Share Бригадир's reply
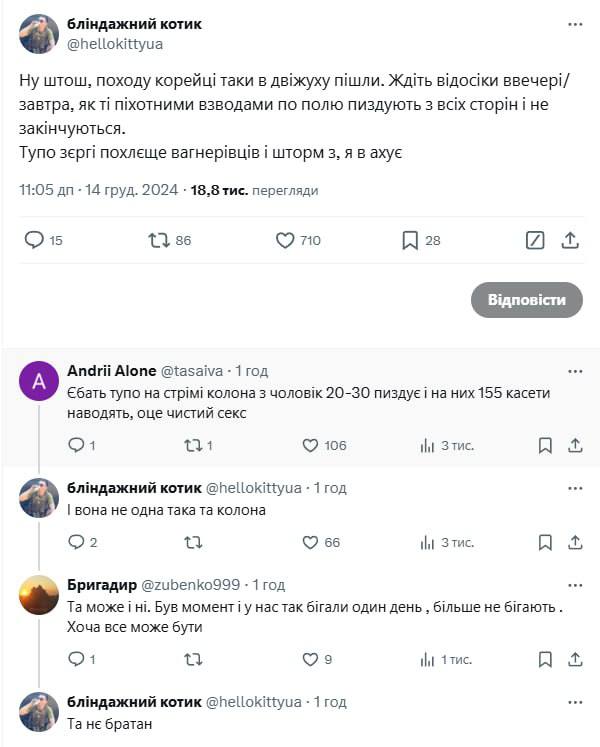The height and width of the screenshot is (747, 600). click(x=575, y=659)
